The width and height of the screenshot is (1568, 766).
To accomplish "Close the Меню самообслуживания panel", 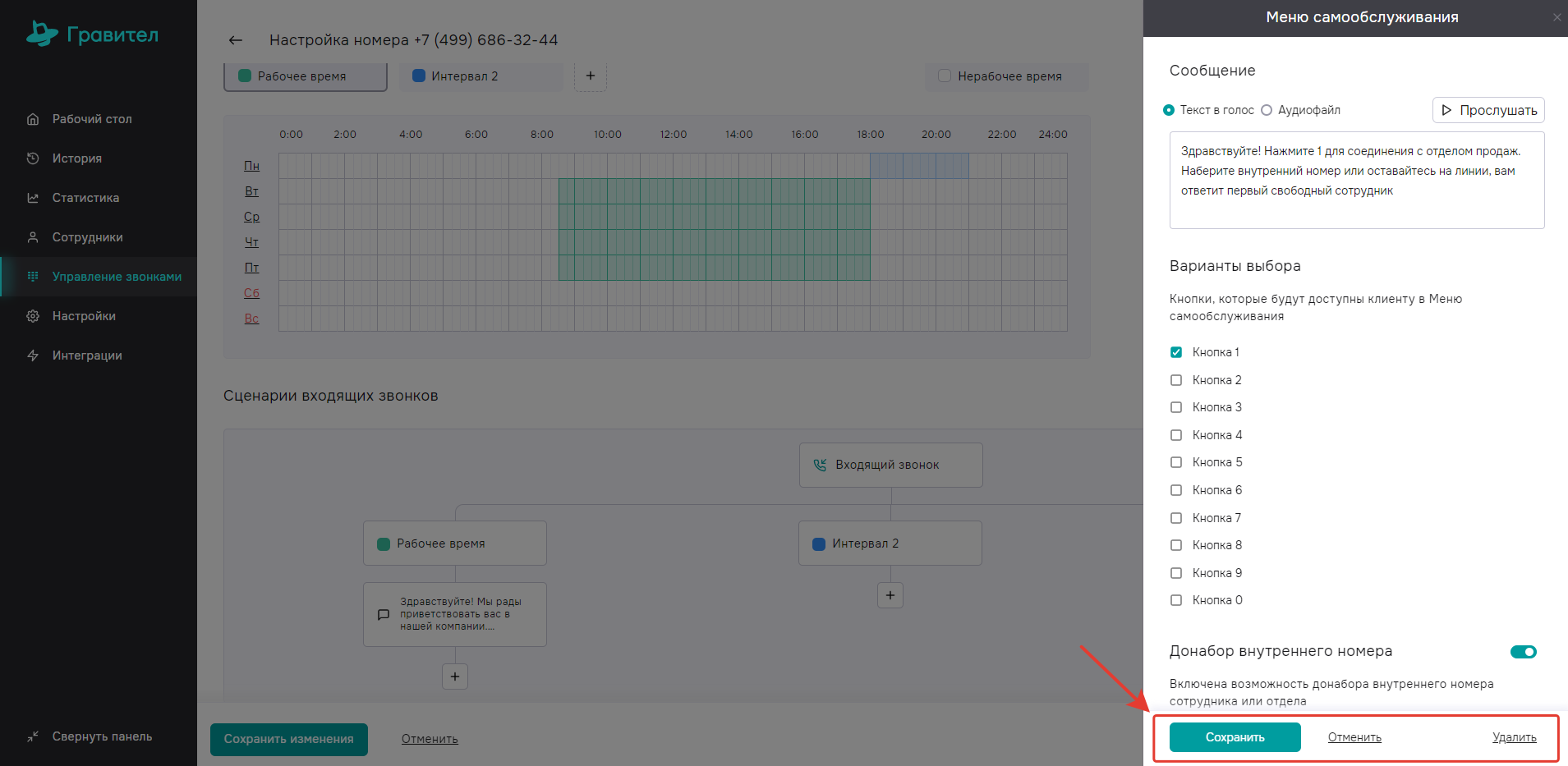I will [1557, 17].
